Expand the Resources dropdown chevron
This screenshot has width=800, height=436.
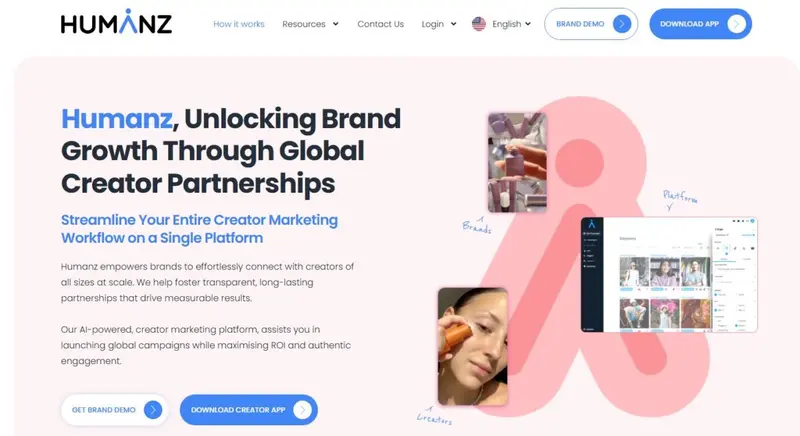click(x=335, y=24)
